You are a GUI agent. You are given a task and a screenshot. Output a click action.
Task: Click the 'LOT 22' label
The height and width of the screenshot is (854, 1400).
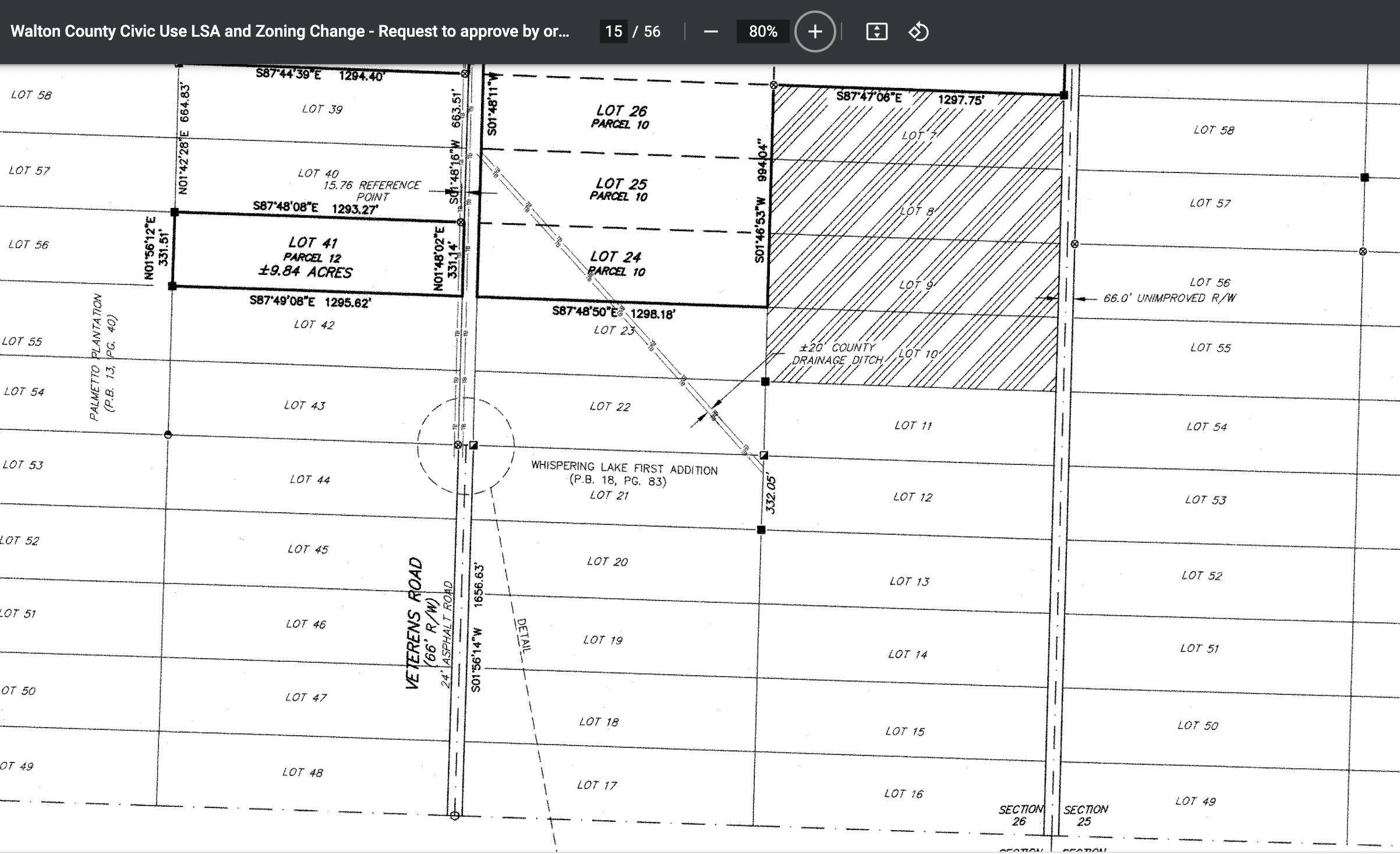[610, 406]
